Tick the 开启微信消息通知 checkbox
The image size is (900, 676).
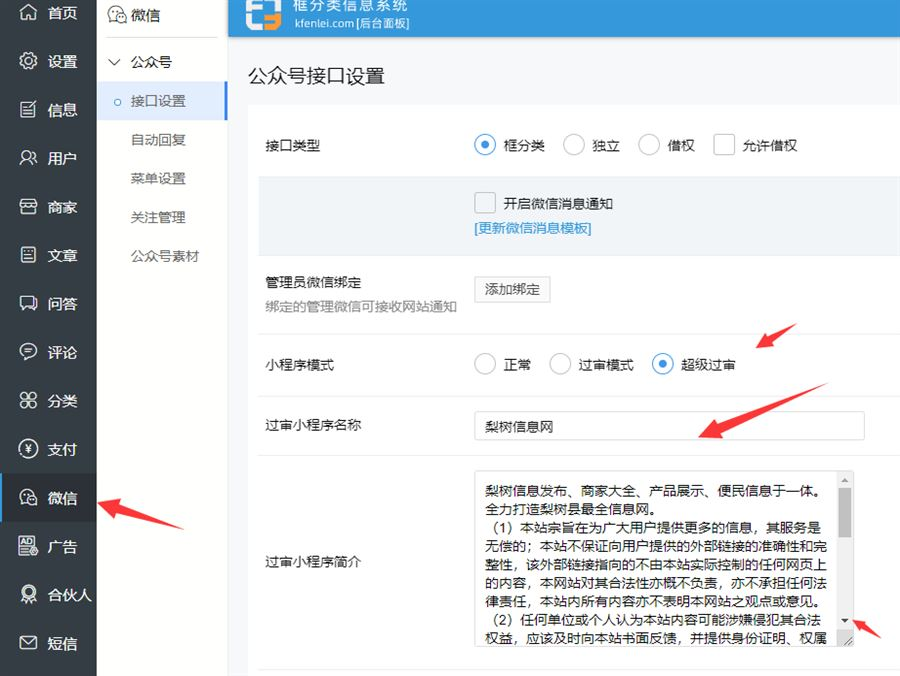[485, 203]
